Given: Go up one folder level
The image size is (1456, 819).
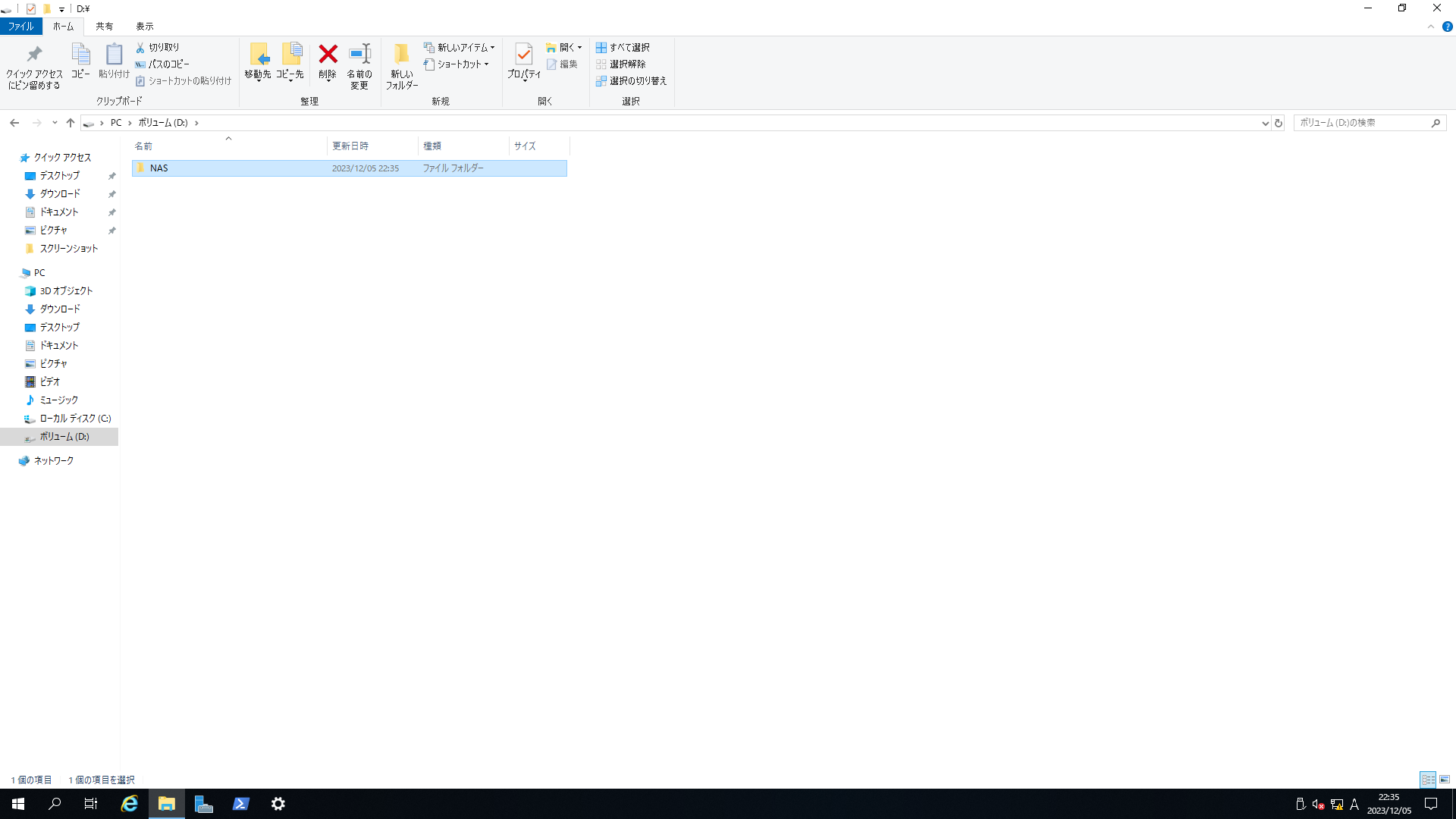Looking at the screenshot, I should [71, 123].
